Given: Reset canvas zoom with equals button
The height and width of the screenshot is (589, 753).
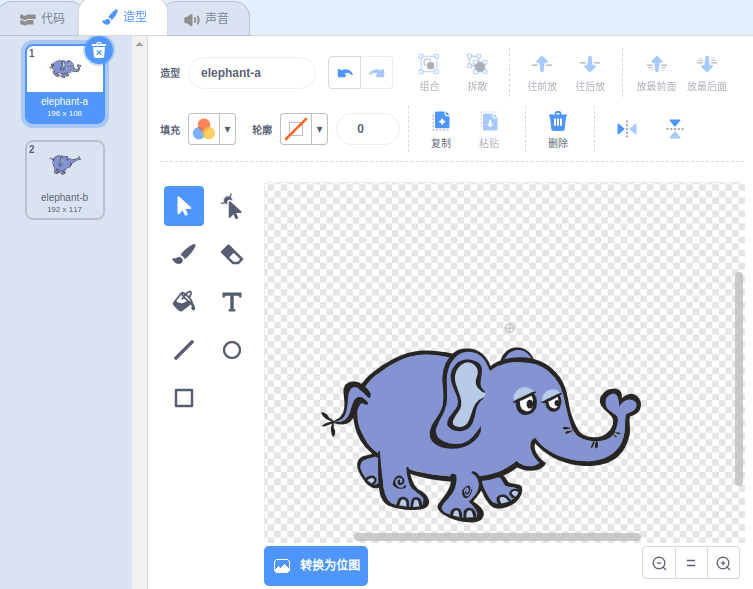Looking at the screenshot, I should pos(691,563).
